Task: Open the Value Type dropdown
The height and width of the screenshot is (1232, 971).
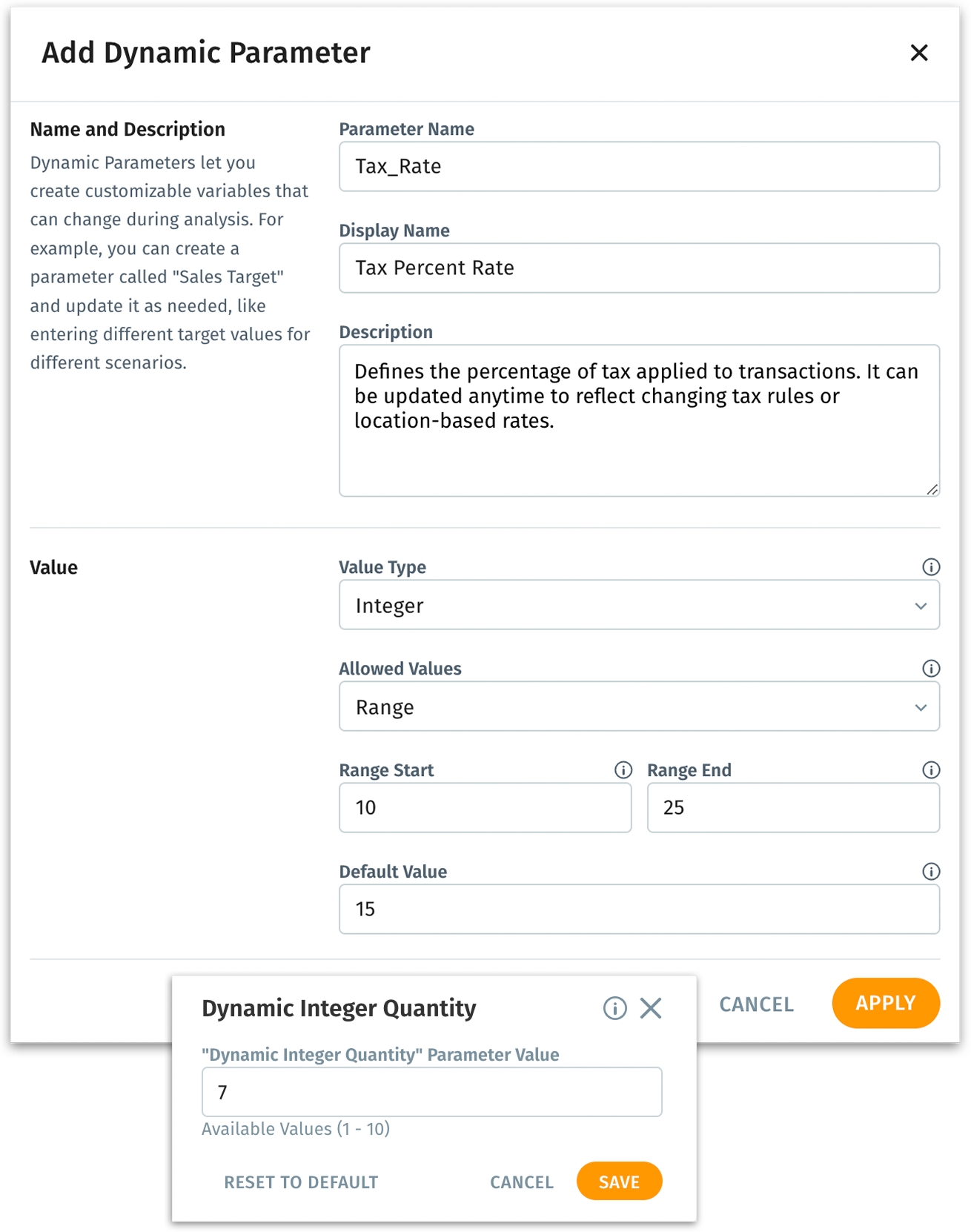Action: tap(639, 606)
